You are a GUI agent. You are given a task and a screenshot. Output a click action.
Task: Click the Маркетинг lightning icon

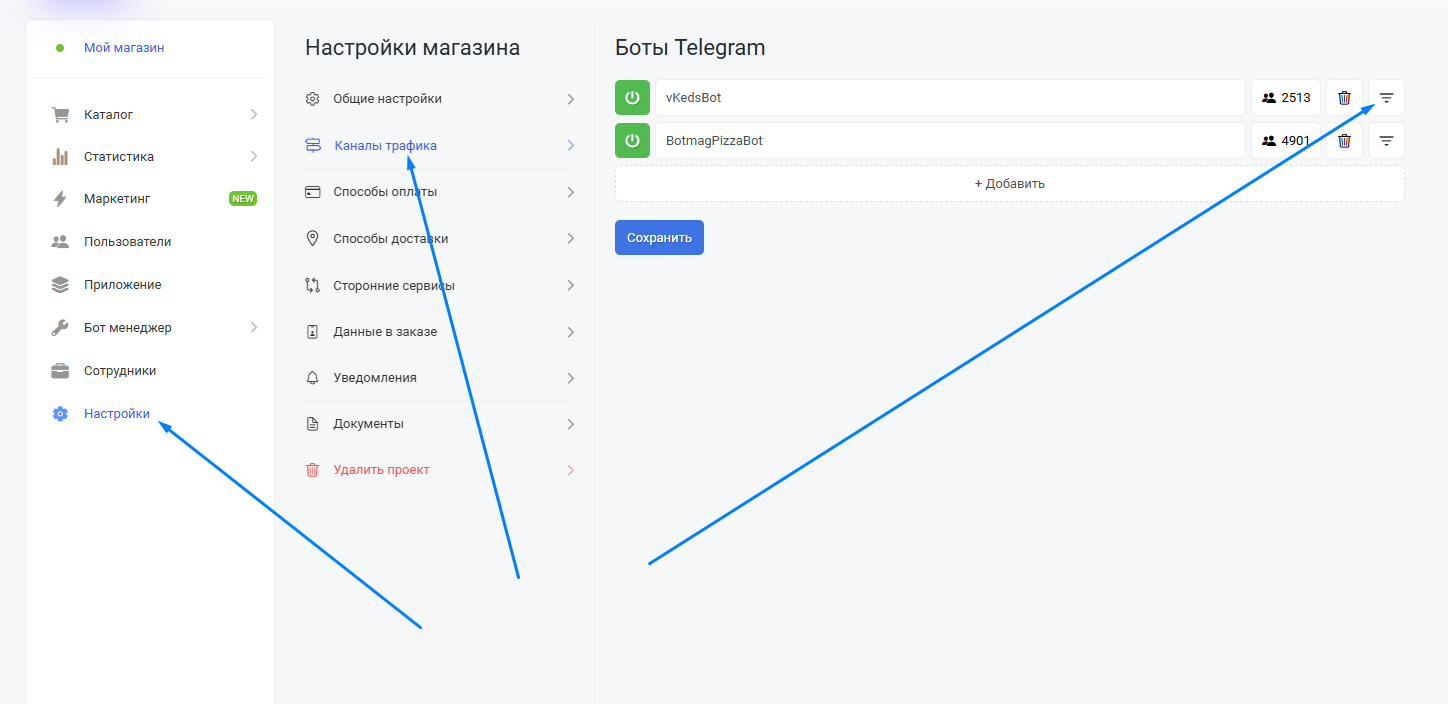[x=60, y=199]
